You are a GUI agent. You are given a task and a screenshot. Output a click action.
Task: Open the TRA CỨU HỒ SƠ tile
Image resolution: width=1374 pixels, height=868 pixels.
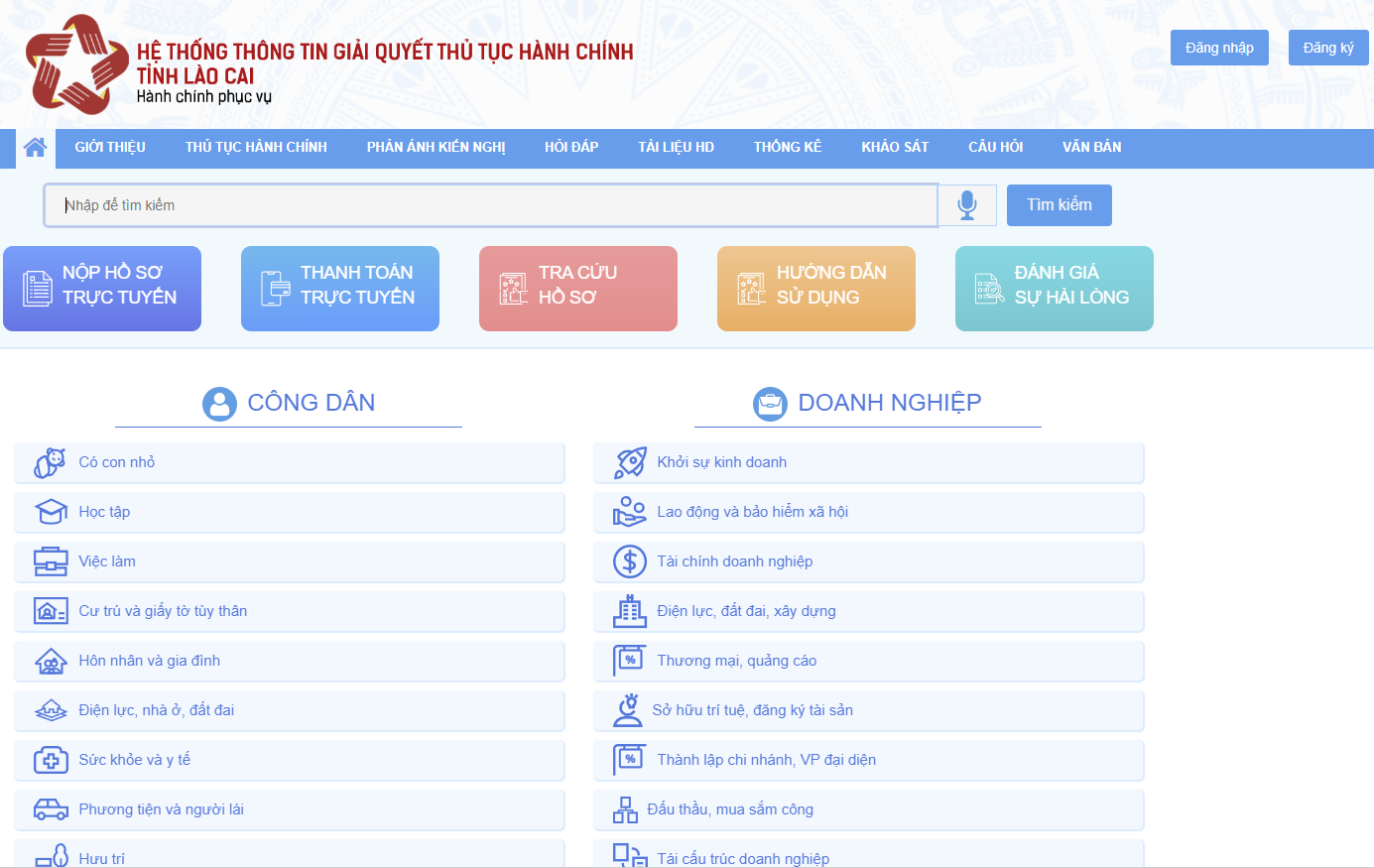tap(578, 289)
